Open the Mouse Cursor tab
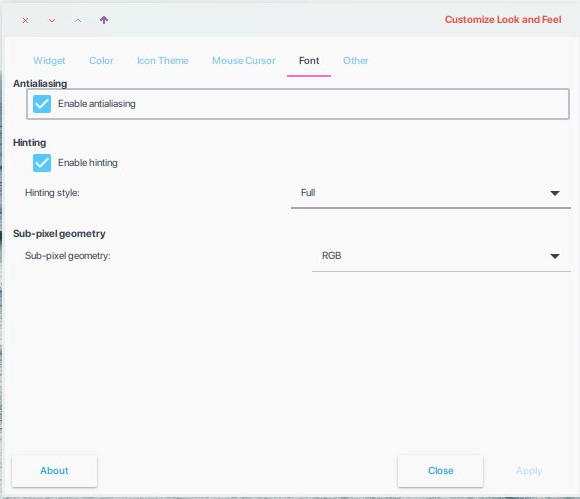This screenshot has width=580, height=499. (243, 61)
